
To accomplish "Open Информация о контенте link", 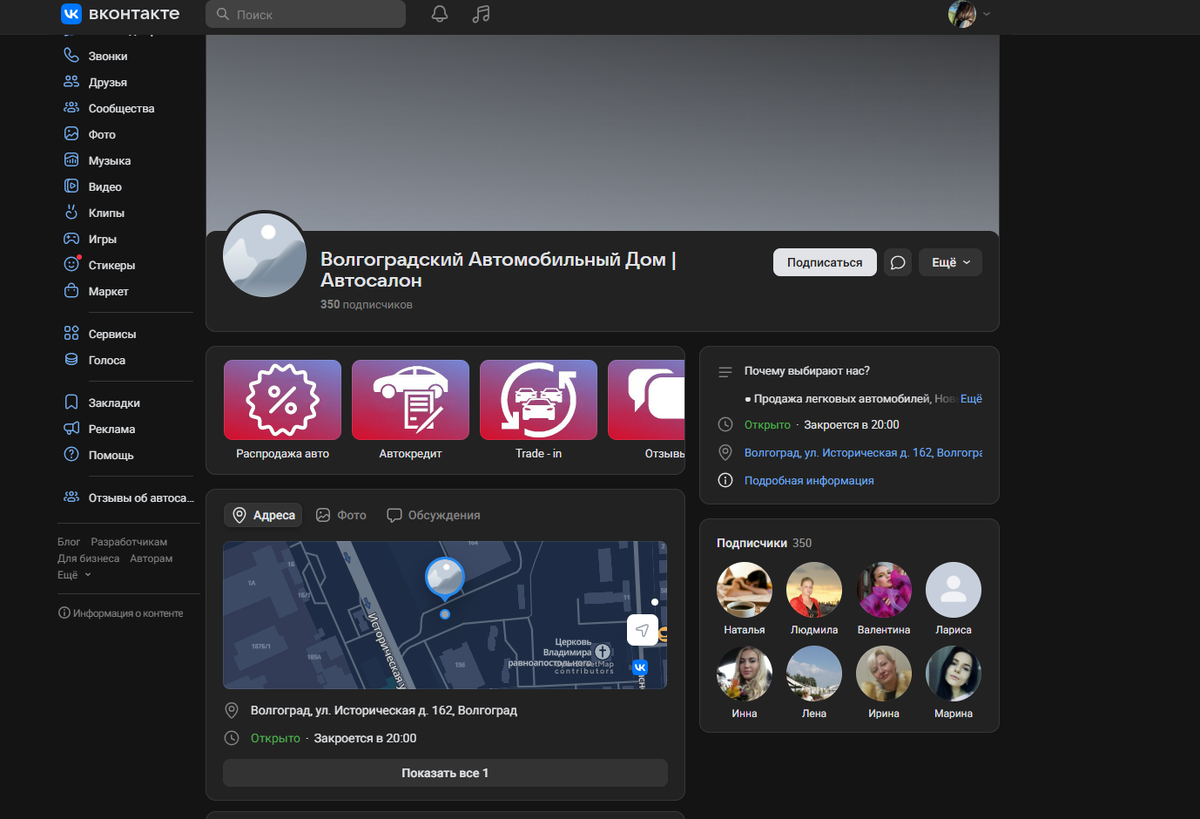I will pos(121,613).
